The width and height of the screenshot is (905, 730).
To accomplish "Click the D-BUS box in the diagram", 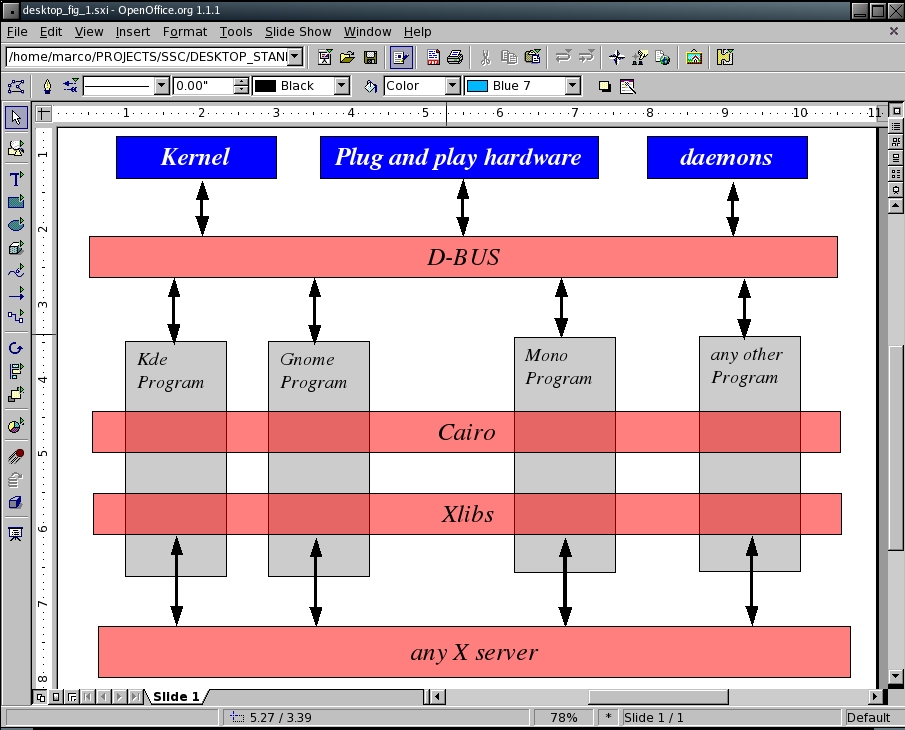I will point(462,257).
